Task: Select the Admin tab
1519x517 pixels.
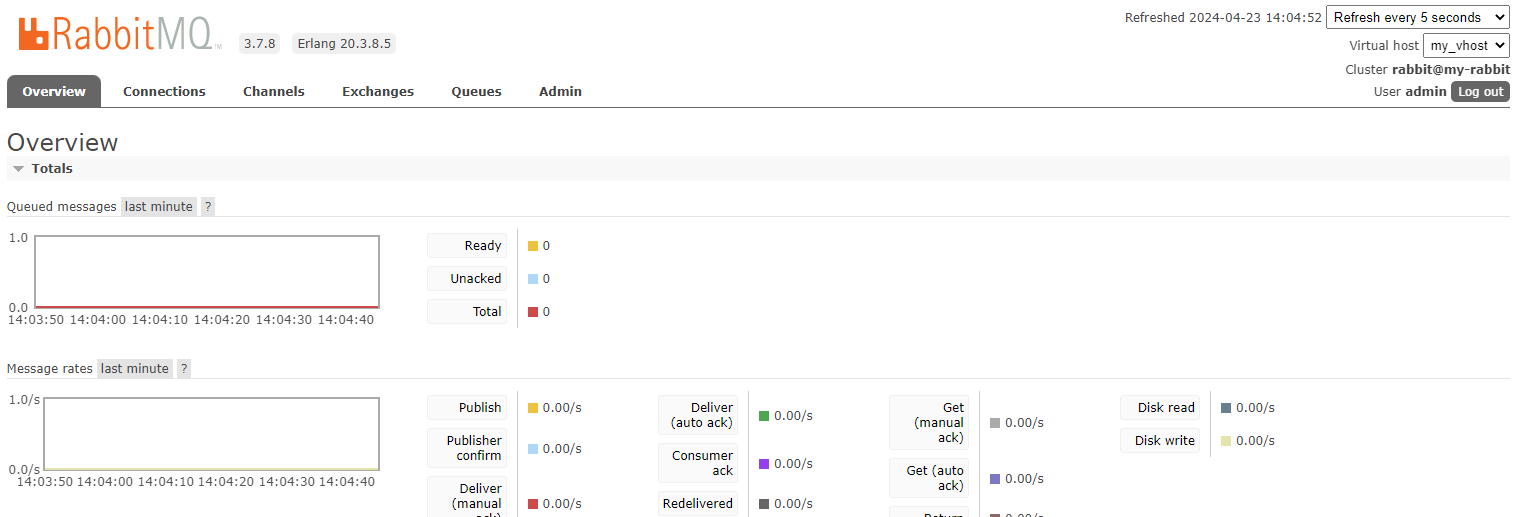Action: pyautogui.click(x=560, y=91)
